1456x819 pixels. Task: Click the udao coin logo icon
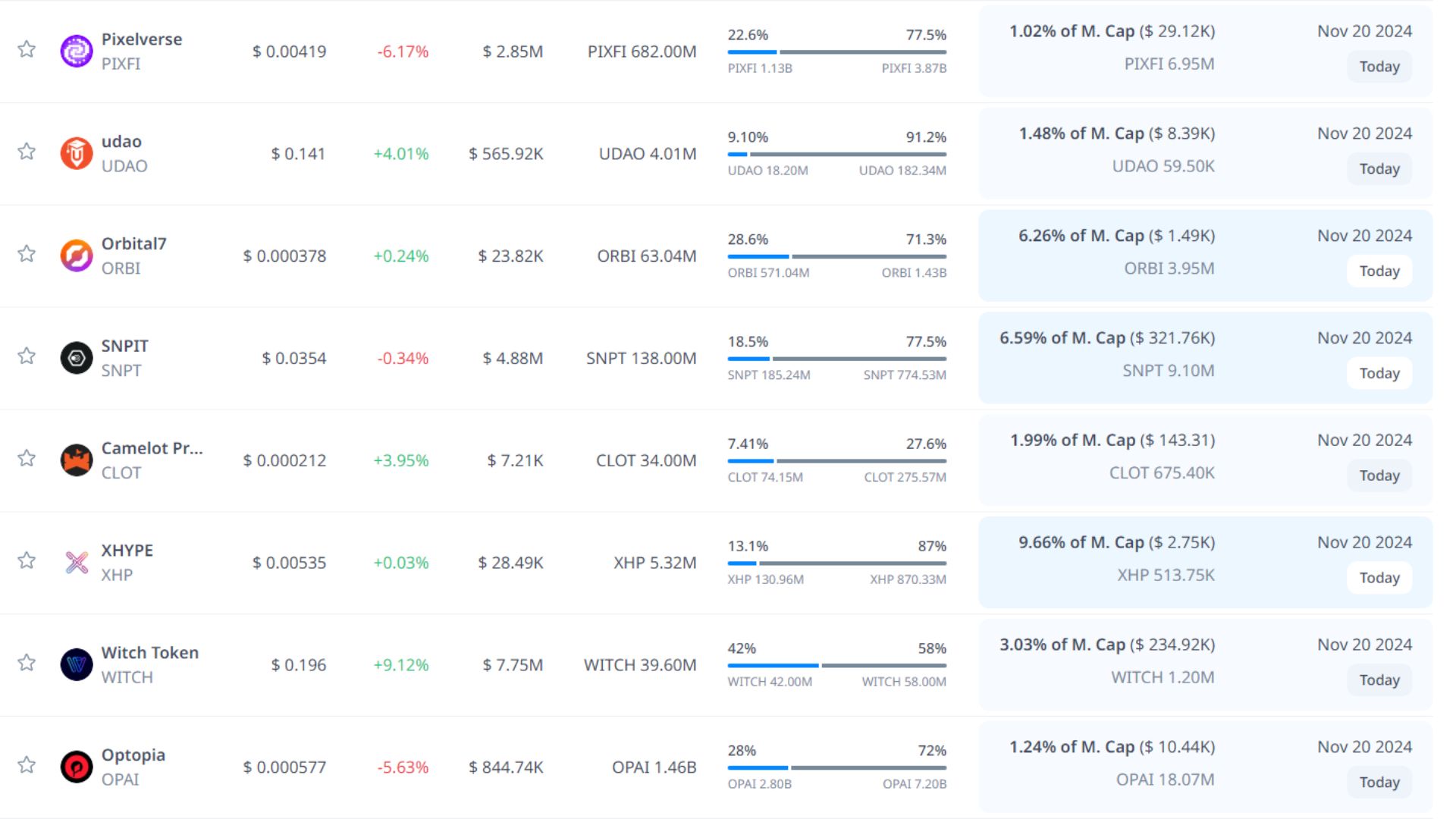point(76,154)
